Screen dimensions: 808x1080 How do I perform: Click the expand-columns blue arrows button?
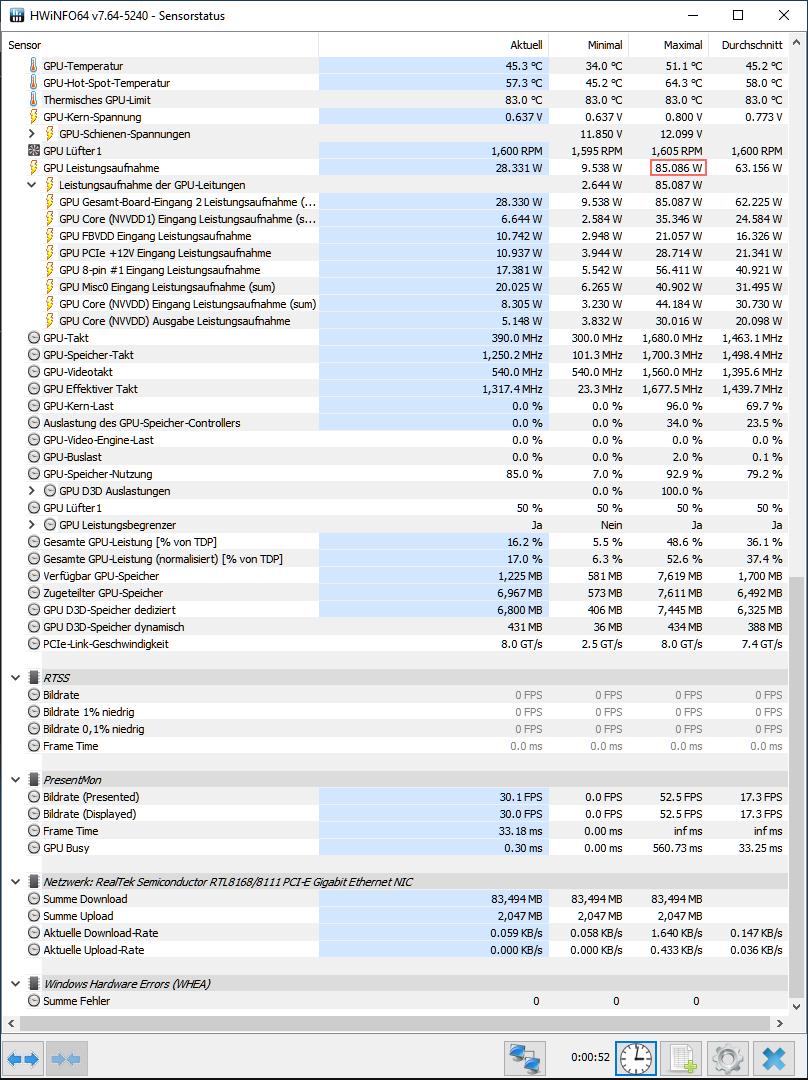coord(23,1059)
